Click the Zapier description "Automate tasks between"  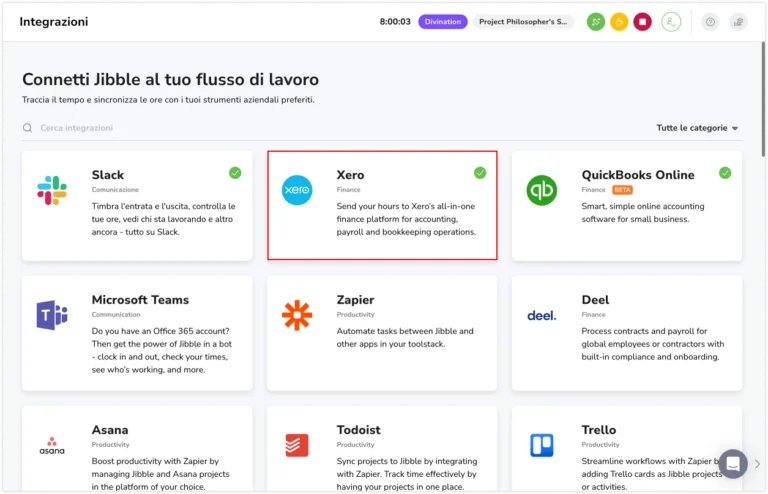[405, 337]
